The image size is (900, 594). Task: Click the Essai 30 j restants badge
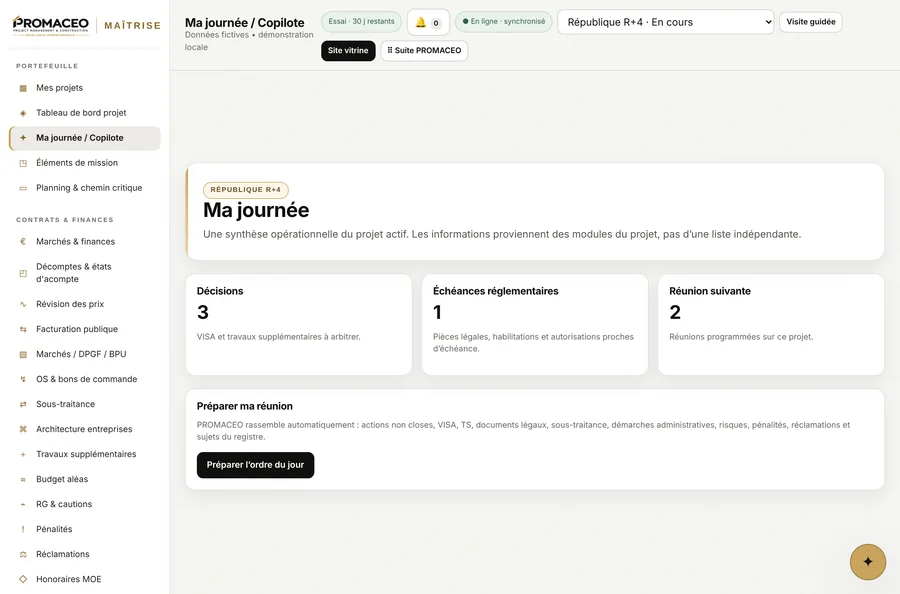click(361, 22)
